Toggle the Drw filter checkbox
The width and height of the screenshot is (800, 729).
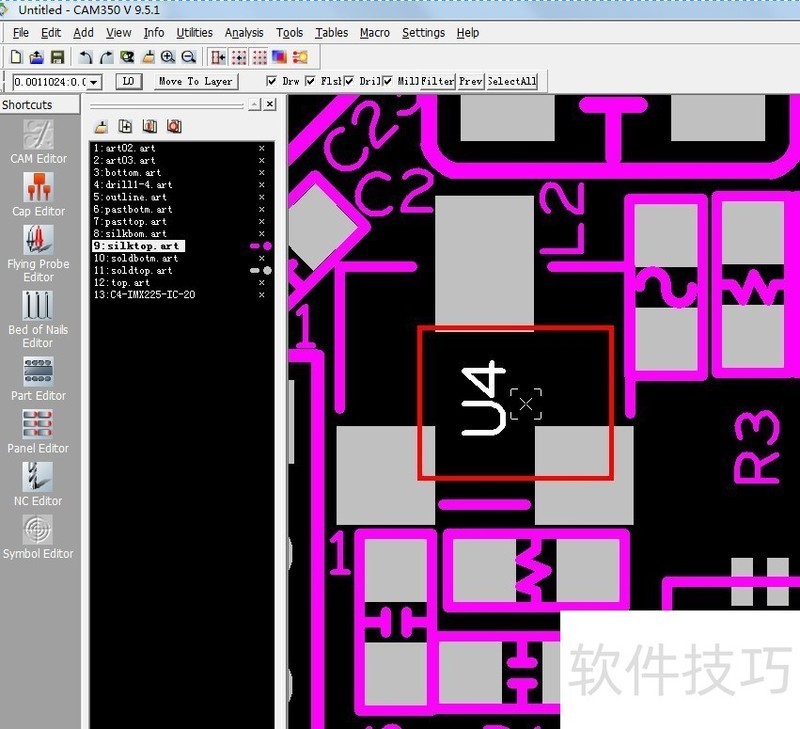272,81
